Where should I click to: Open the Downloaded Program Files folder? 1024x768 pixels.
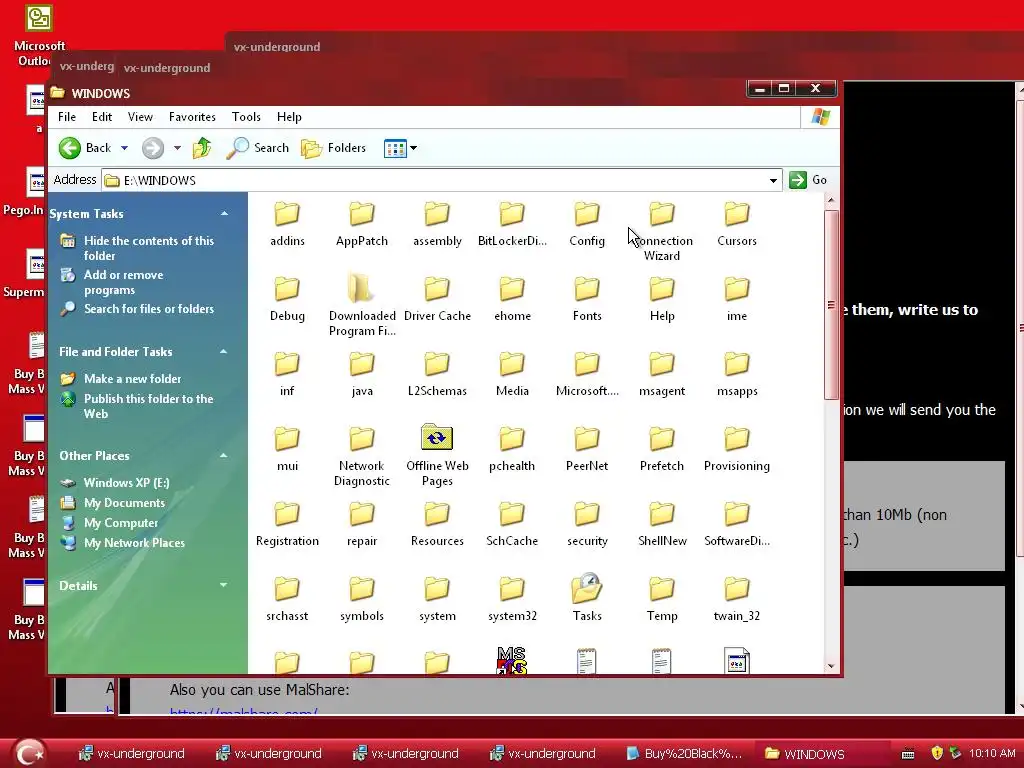[362, 306]
